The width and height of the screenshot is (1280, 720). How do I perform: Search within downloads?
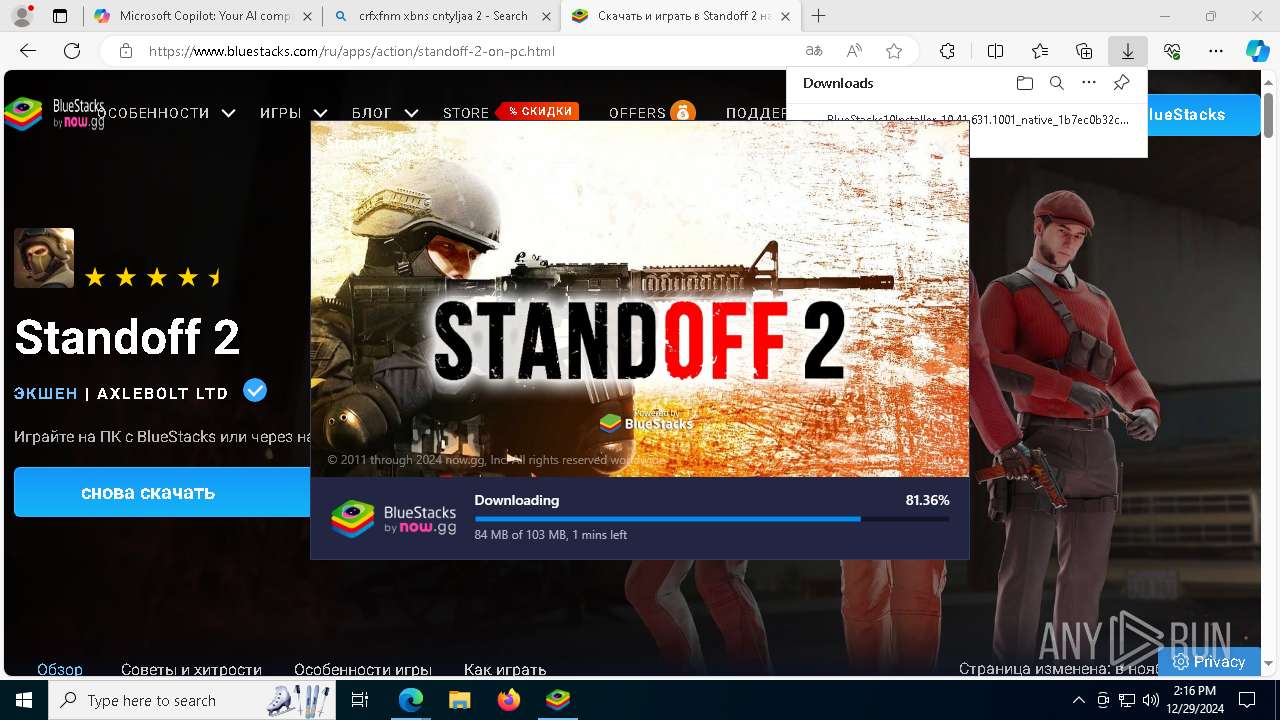pos(1057,83)
